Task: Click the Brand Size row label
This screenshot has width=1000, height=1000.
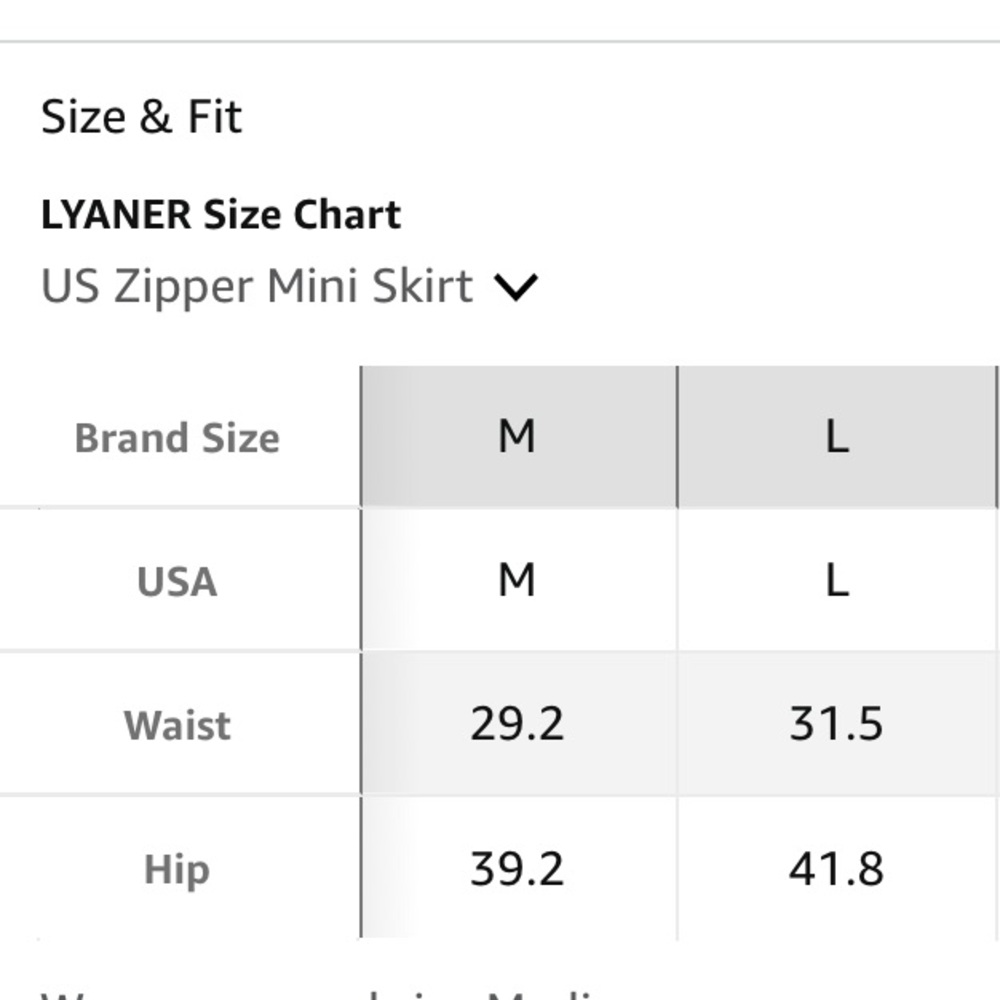Action: click(177, 438)
